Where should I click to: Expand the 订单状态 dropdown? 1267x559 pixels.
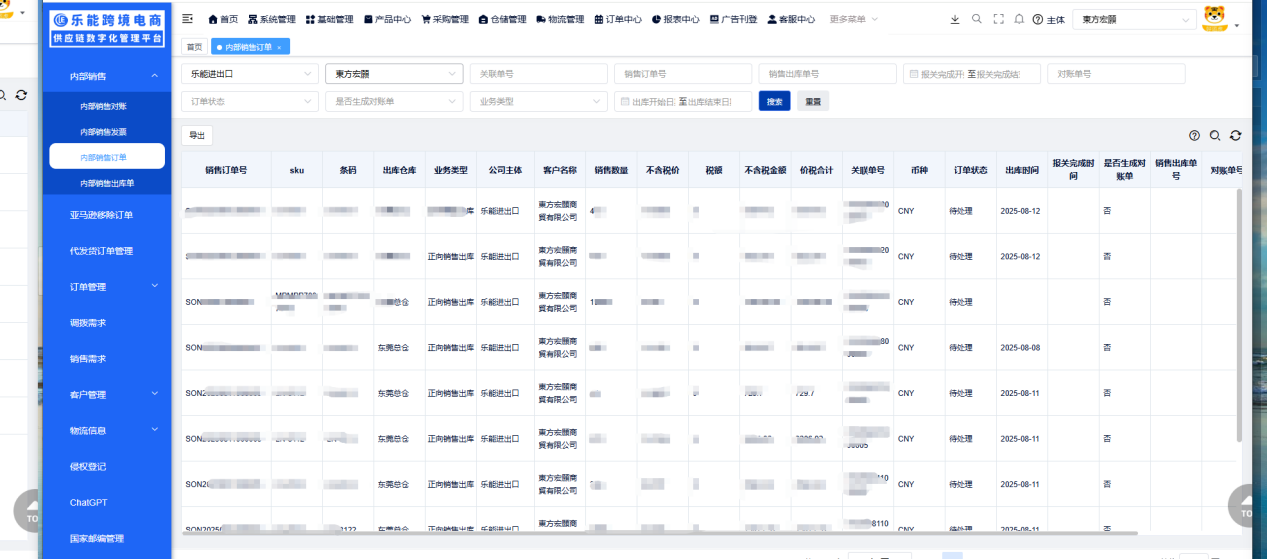(250, 102)
